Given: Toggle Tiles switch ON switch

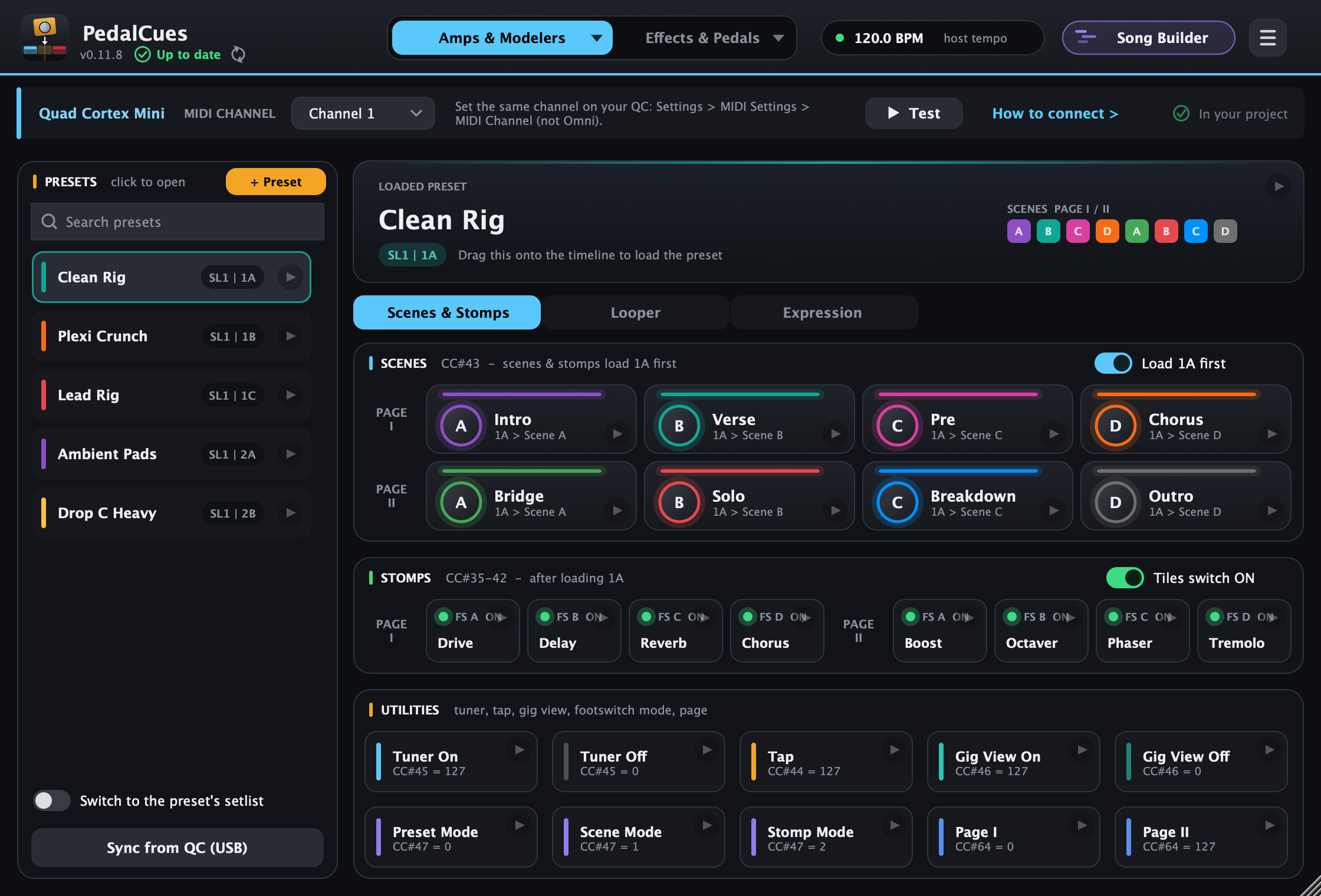Looking at the screenshot, I should (x=1125, y=578).
